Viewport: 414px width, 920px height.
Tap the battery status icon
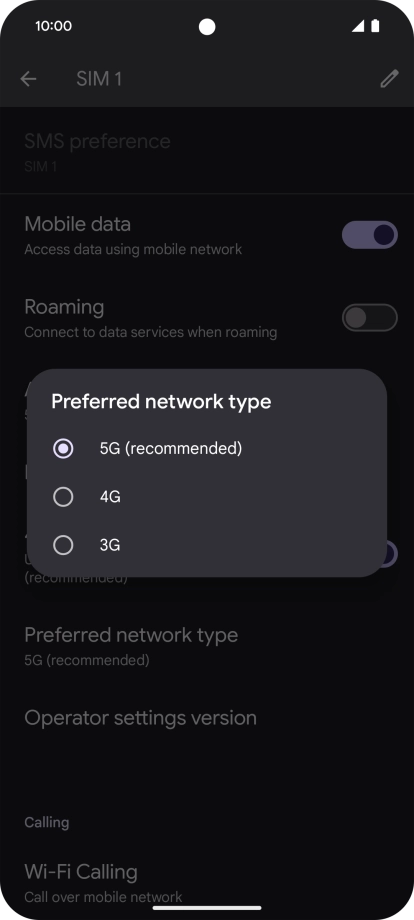click(x=375, y=26)
